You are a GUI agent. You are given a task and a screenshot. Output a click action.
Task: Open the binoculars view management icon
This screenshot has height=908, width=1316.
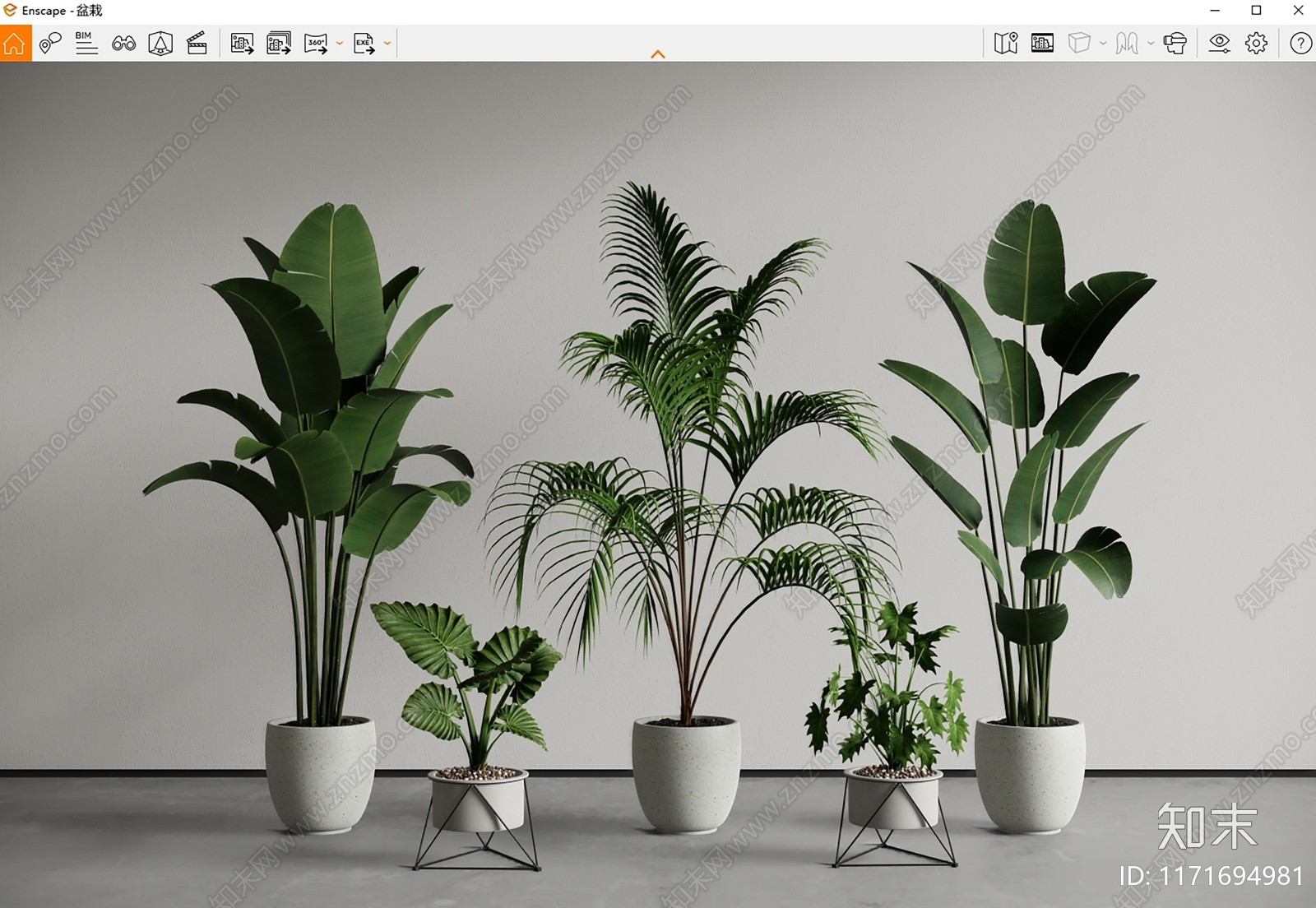tap(124, 43)
